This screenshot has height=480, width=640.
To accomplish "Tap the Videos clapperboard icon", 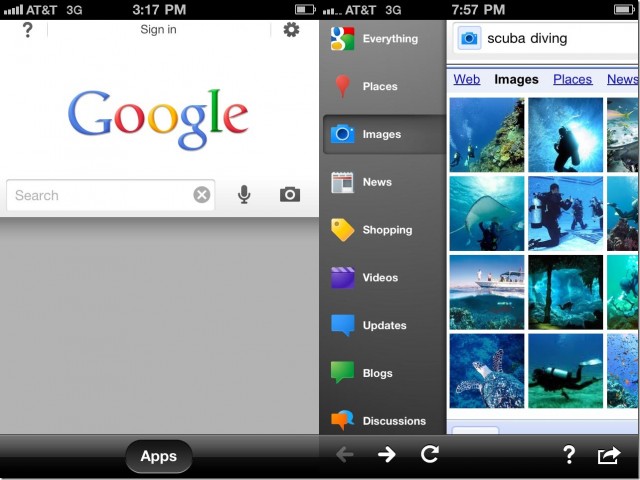I will (x=342, y=278).
